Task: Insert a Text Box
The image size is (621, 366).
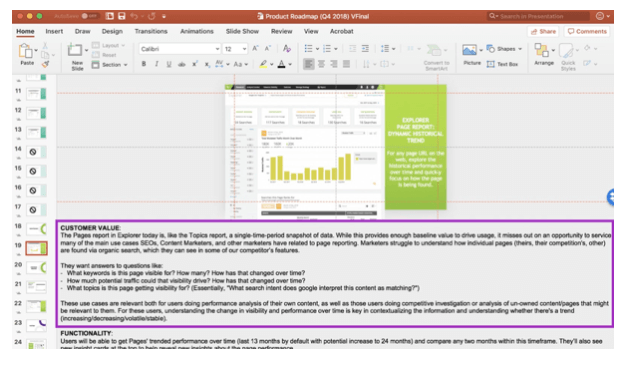Action: [502, 64]
